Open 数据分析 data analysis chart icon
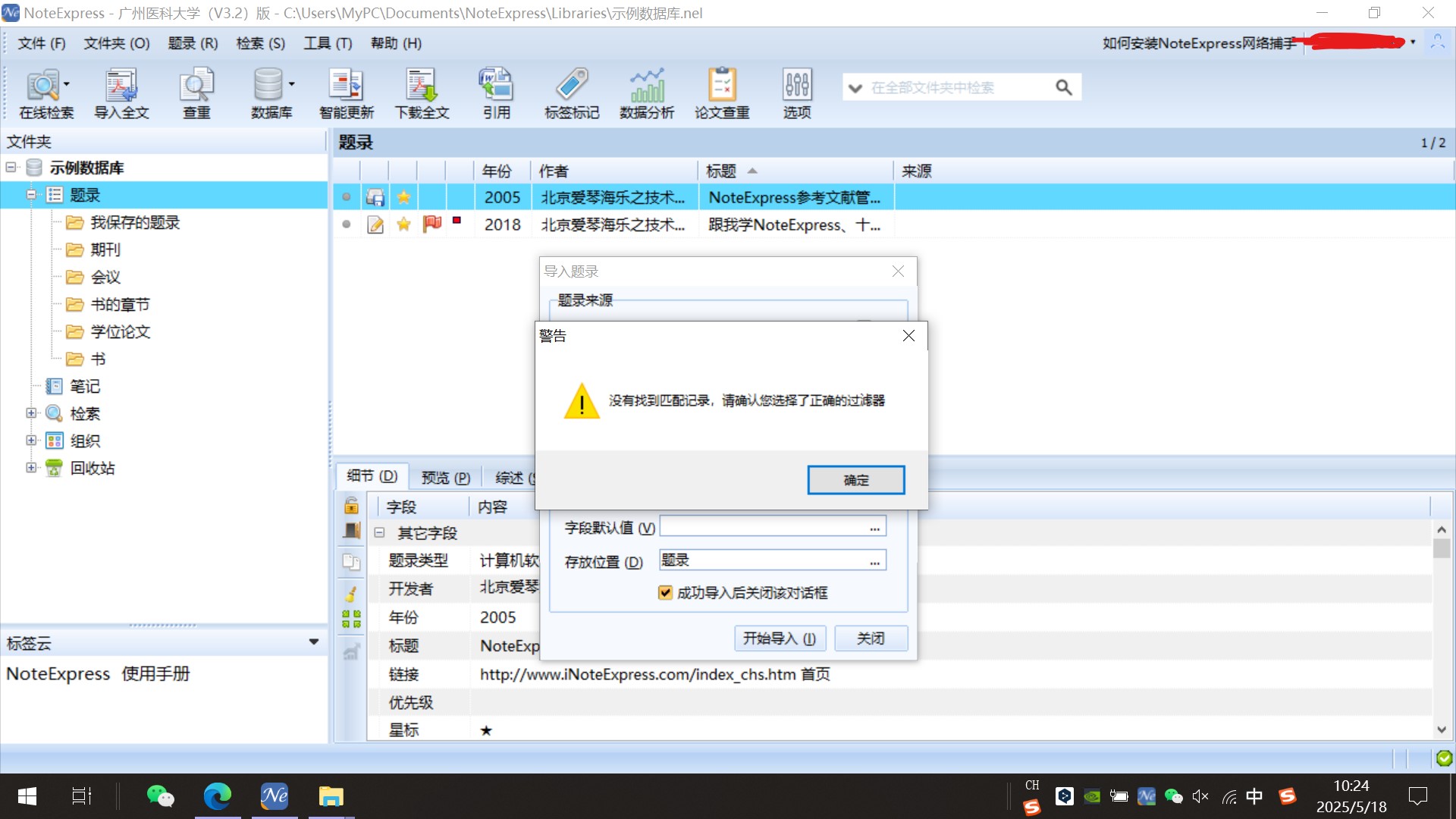 click(647, 93)
